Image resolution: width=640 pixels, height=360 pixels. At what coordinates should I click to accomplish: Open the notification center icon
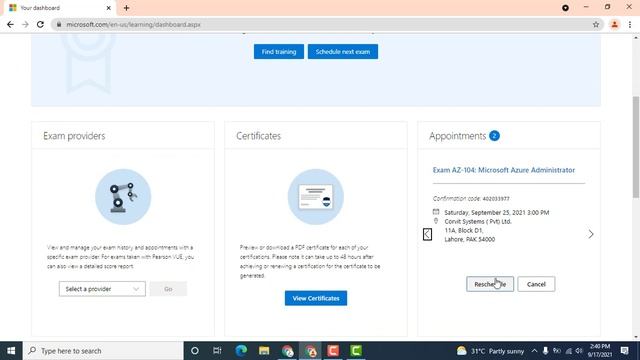(624, 351)
